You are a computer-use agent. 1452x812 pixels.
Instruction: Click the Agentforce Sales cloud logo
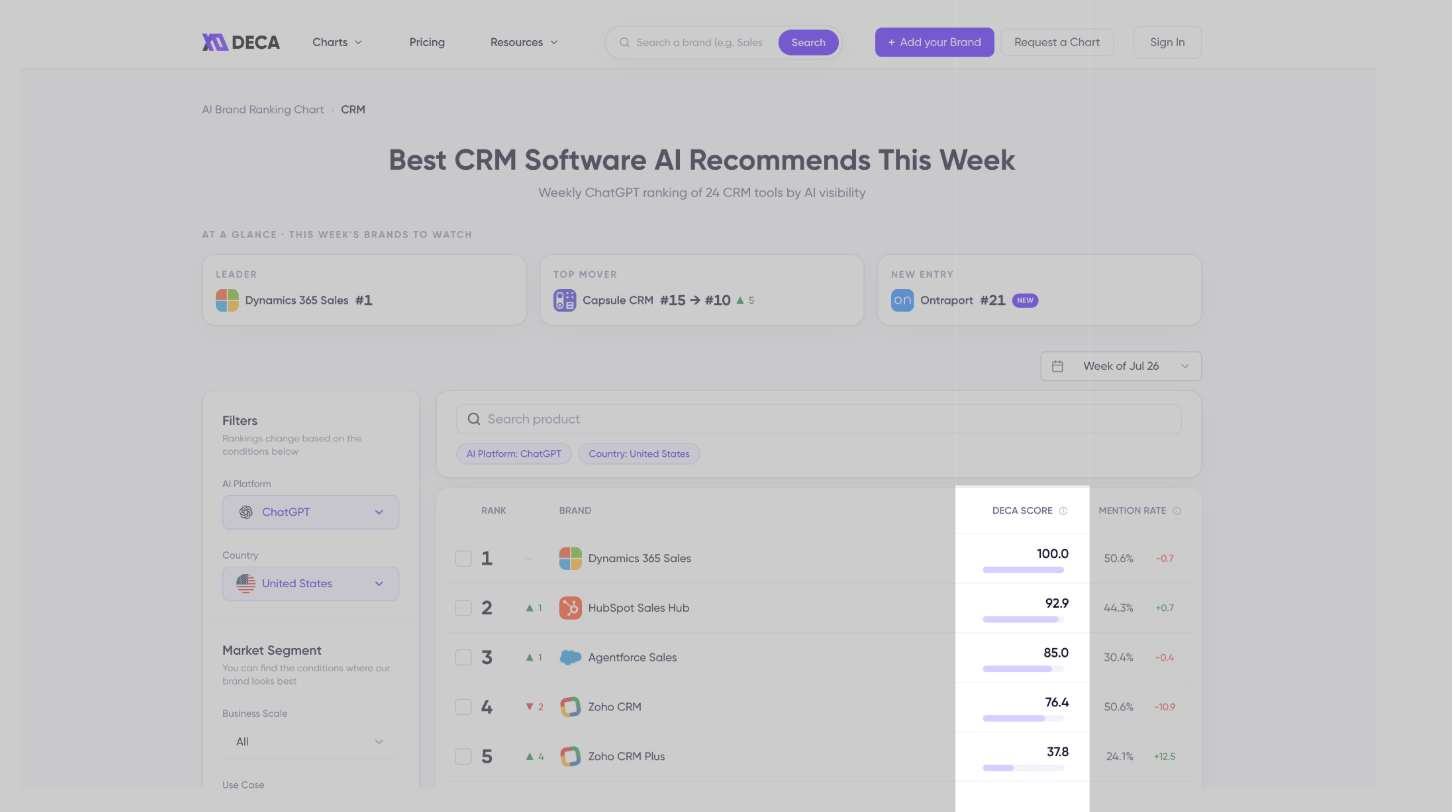[x=570, y=657]
